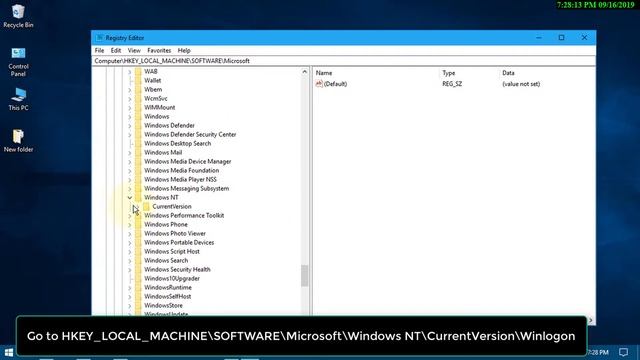The image size is (640, 360).
Task: Select the Windows Media Device Manager key
Action: point(187,161)
